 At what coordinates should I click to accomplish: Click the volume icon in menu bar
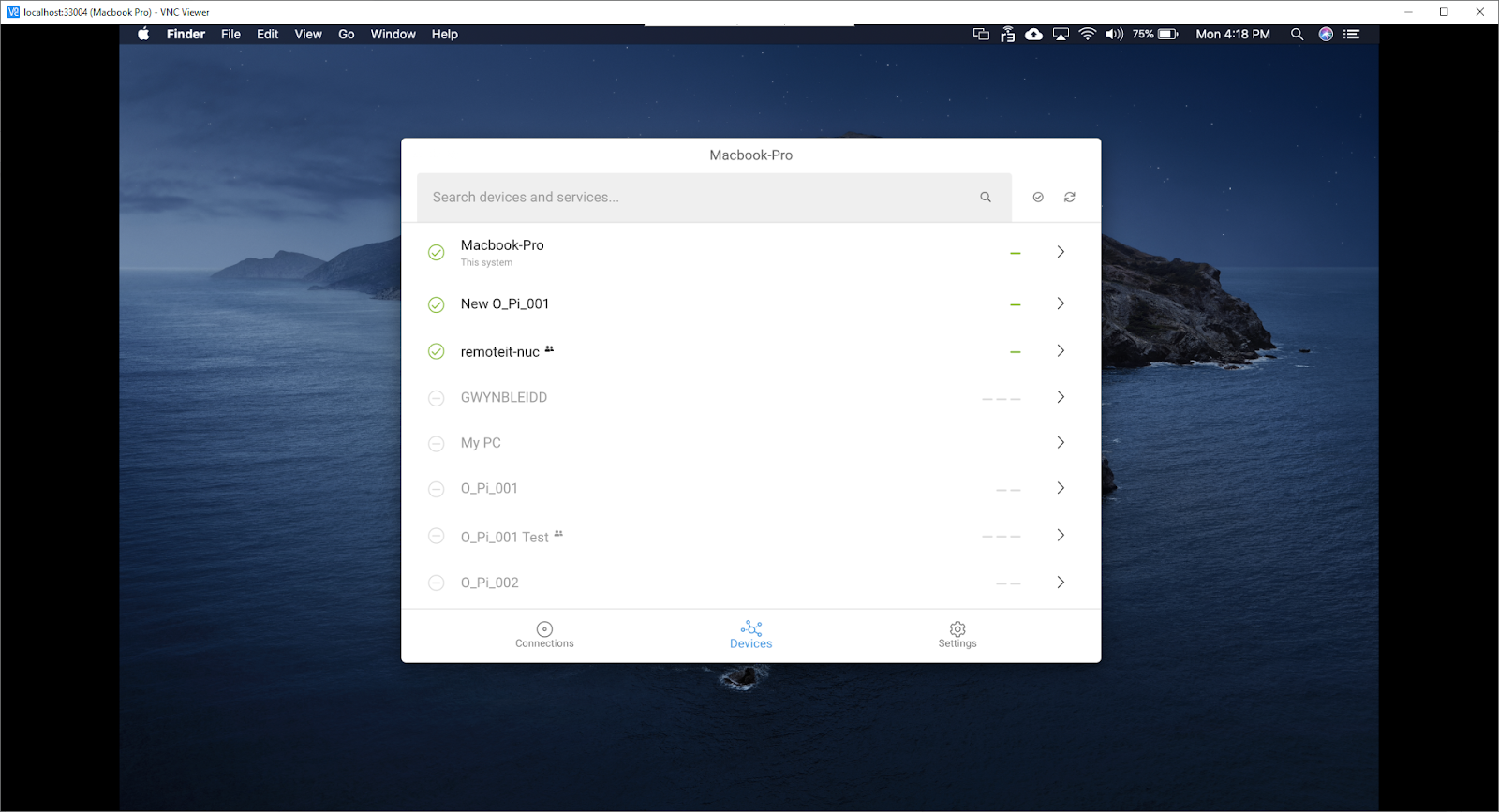[x=1114, y=35]
